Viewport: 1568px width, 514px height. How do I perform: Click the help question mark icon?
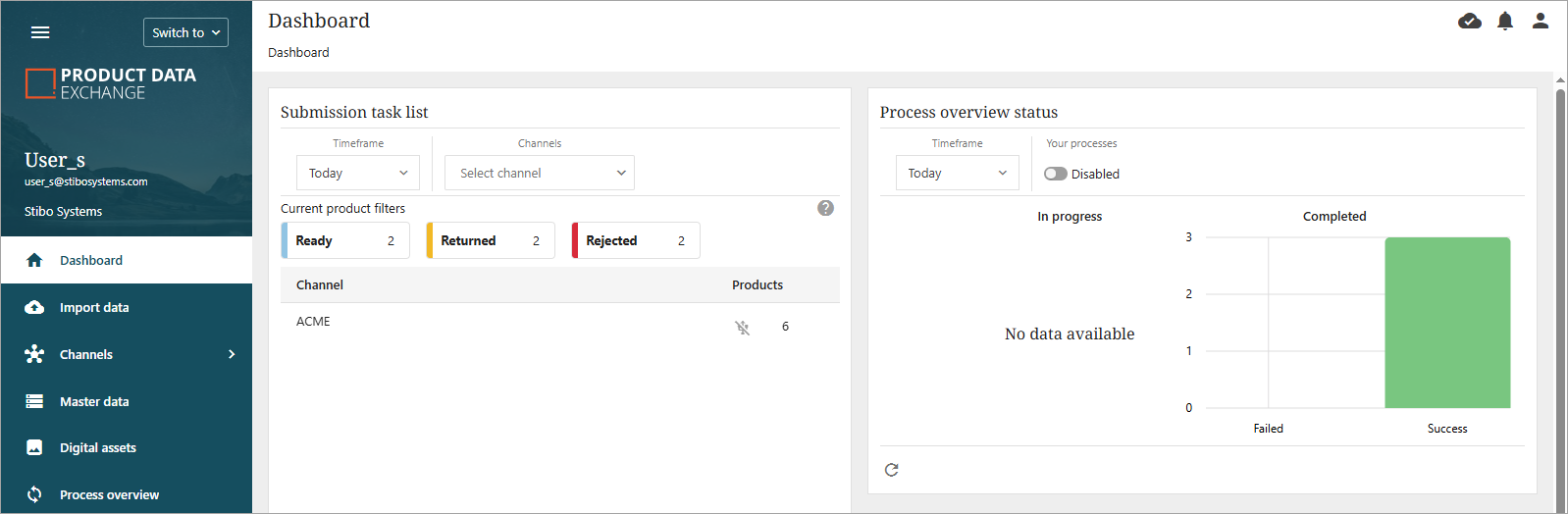(825, 208)
